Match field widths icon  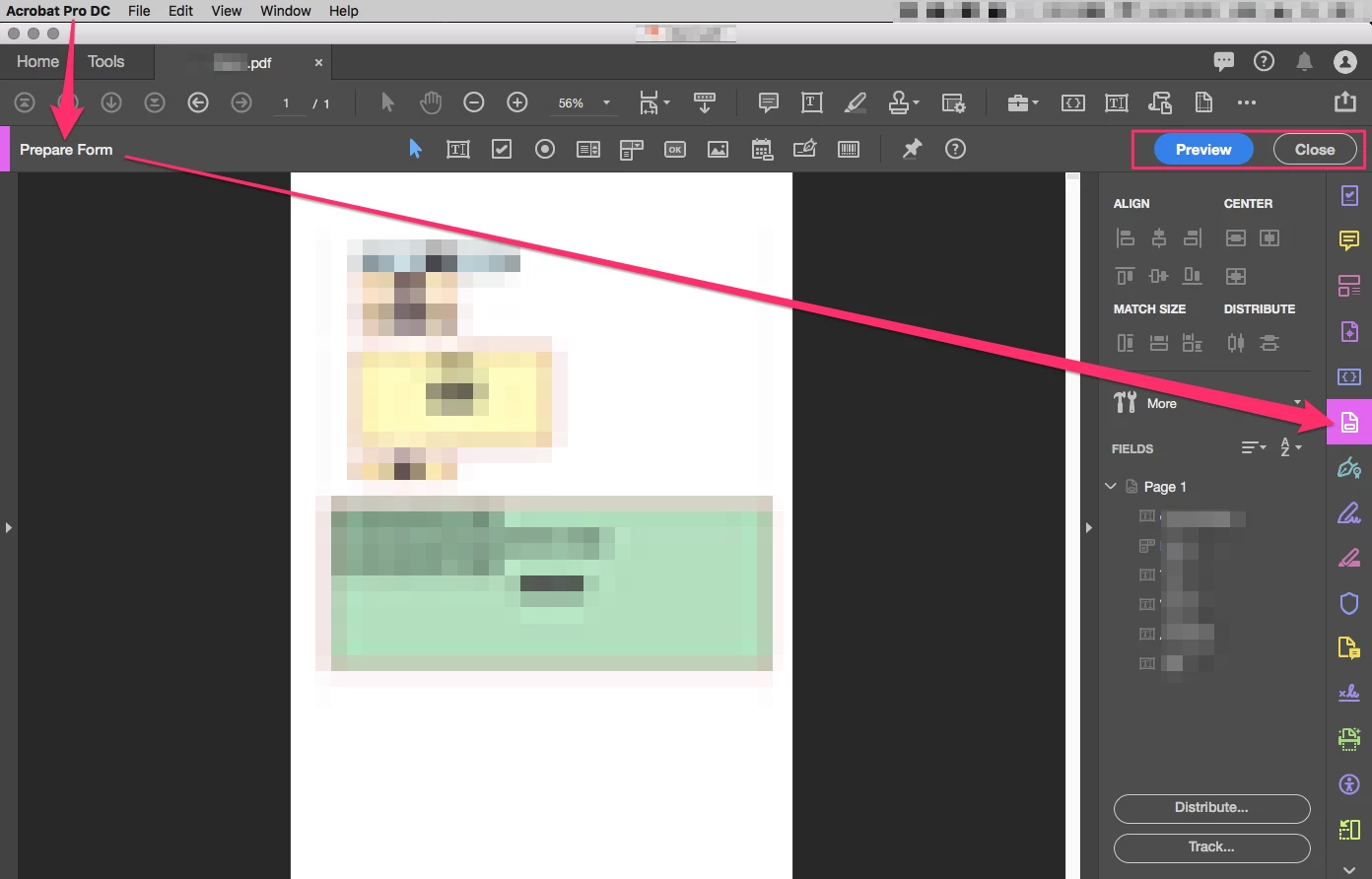[x=1159, y=343]
